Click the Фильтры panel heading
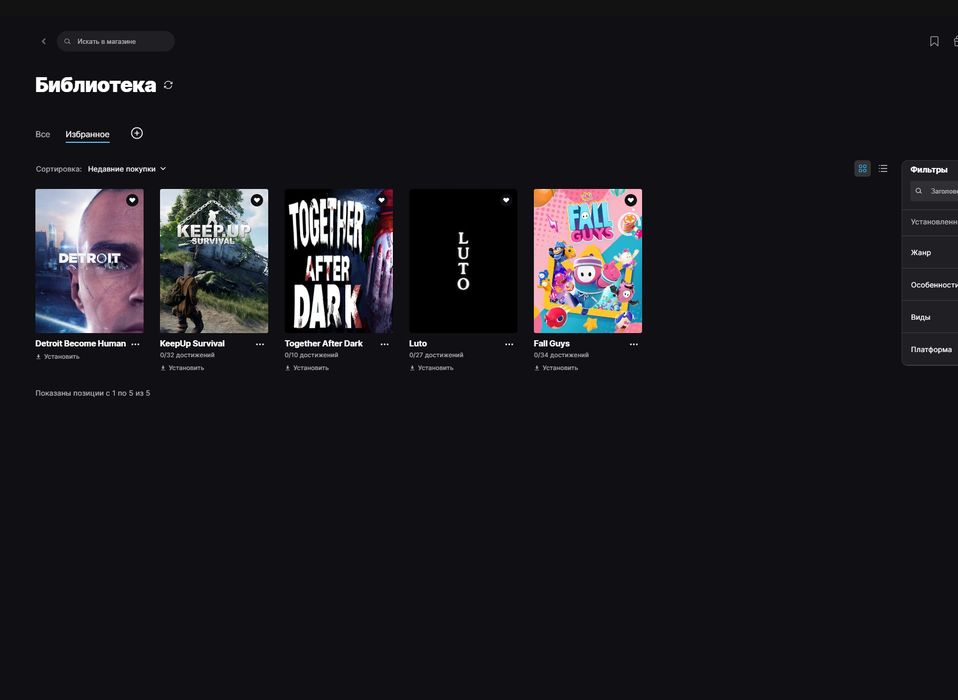This screenshot has height=700, width=958. (929, 170)
